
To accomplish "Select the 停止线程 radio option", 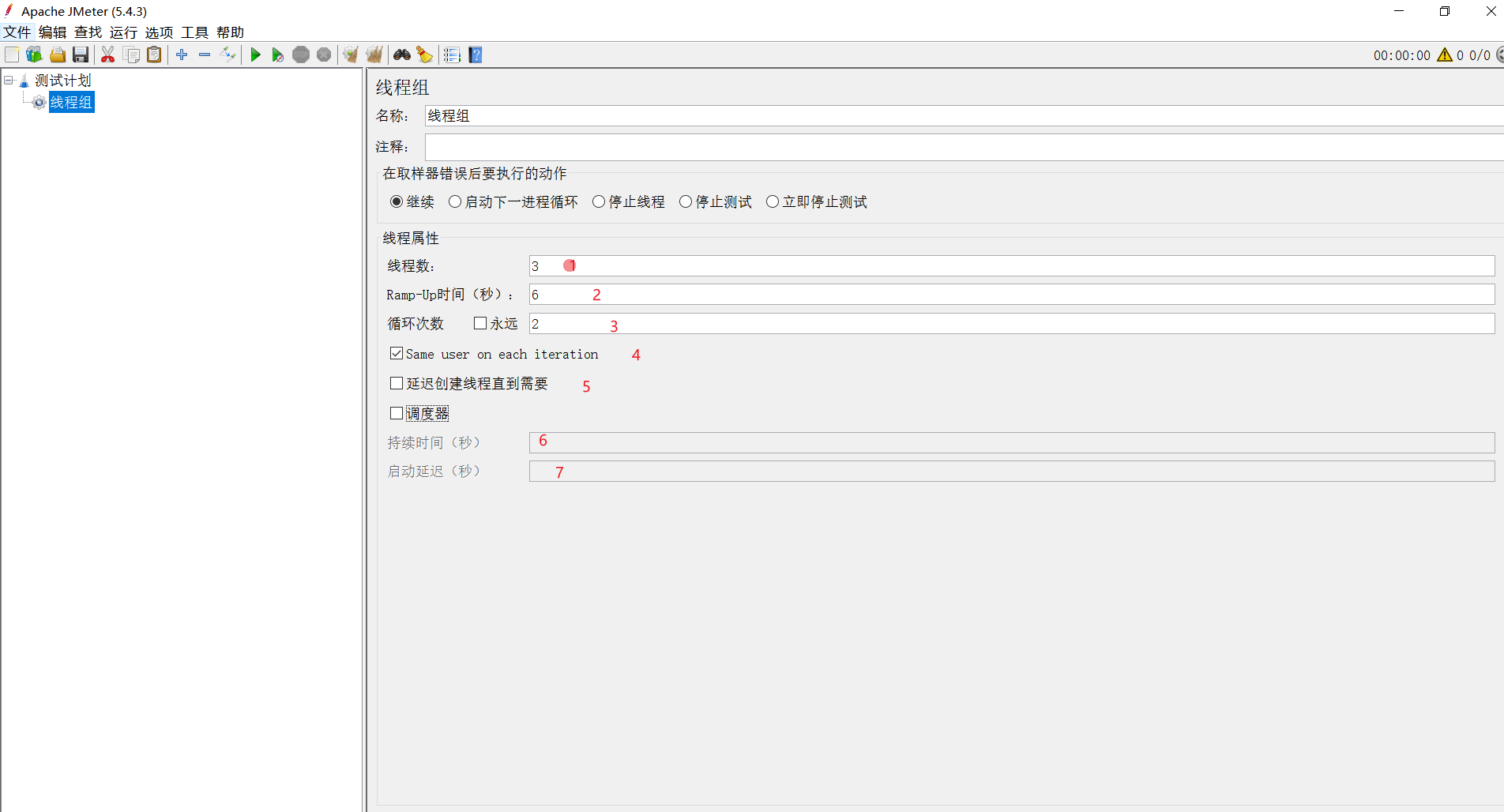I will [599, 201].
